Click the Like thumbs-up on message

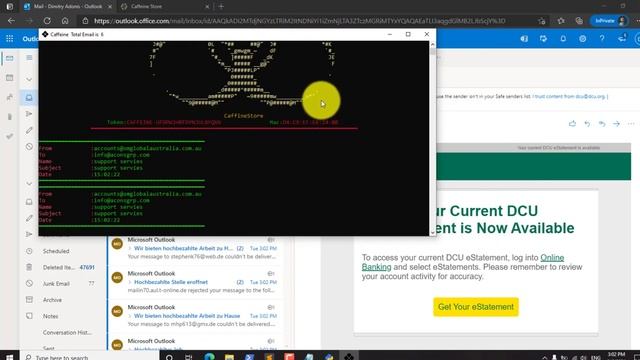(x=572, y=123)
